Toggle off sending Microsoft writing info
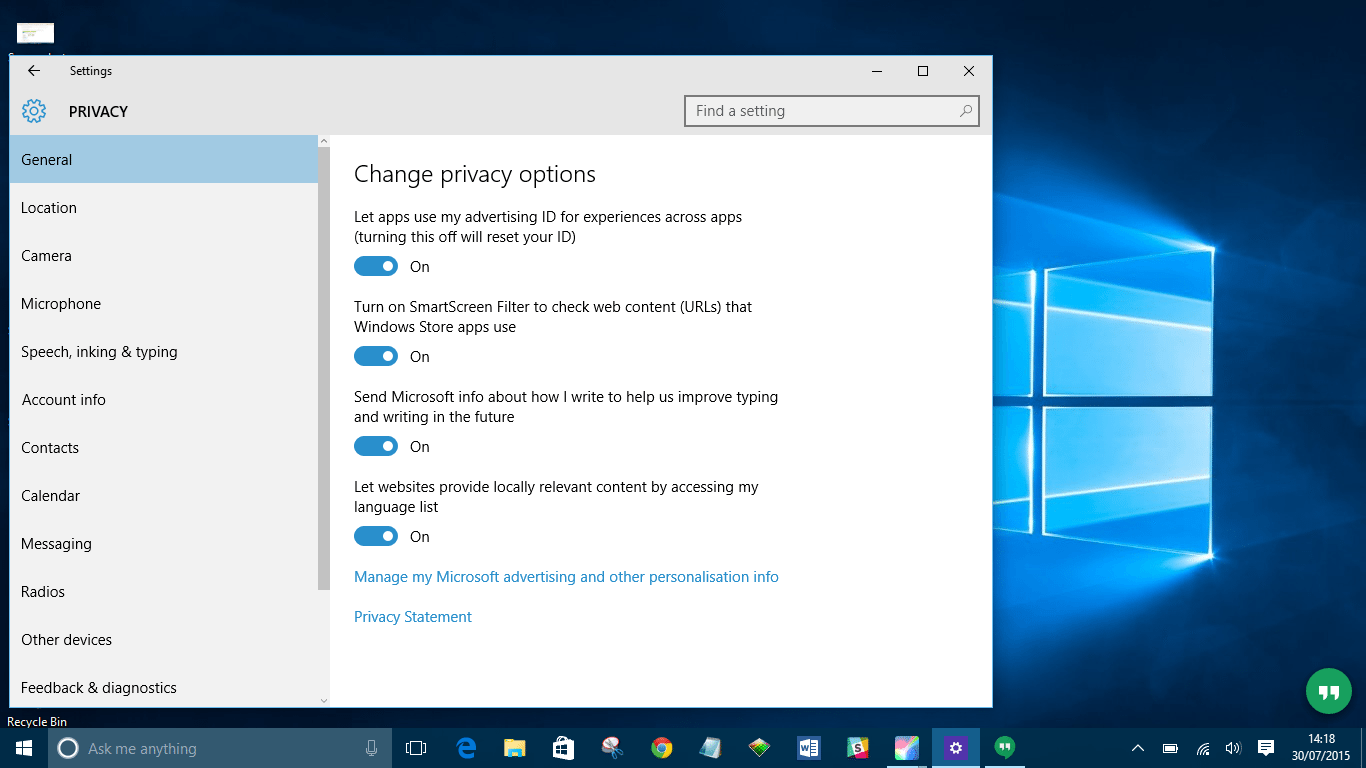Screen dimensions: 1366x768 376,446
